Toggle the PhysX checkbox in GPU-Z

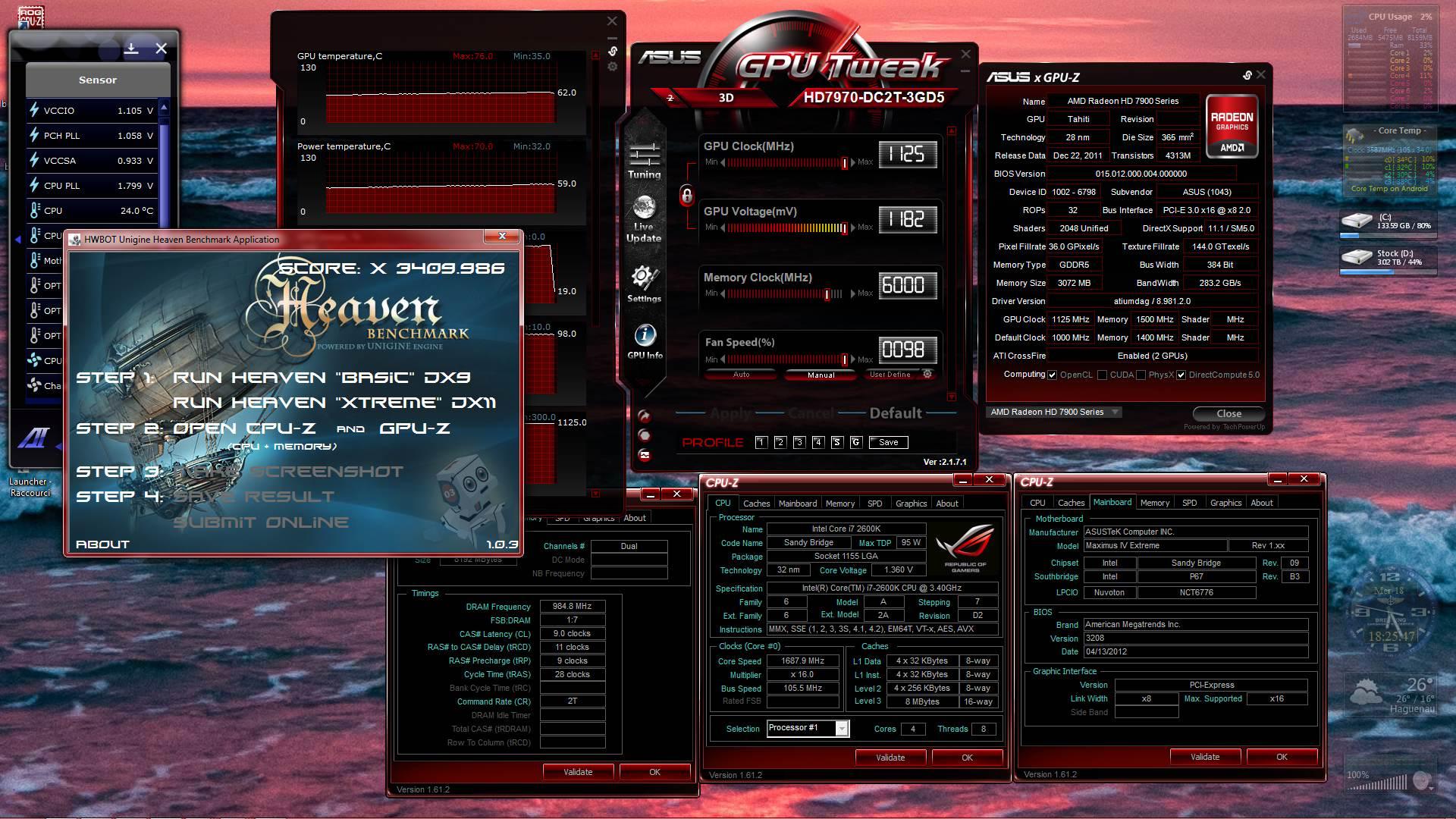pos(1141,375)
